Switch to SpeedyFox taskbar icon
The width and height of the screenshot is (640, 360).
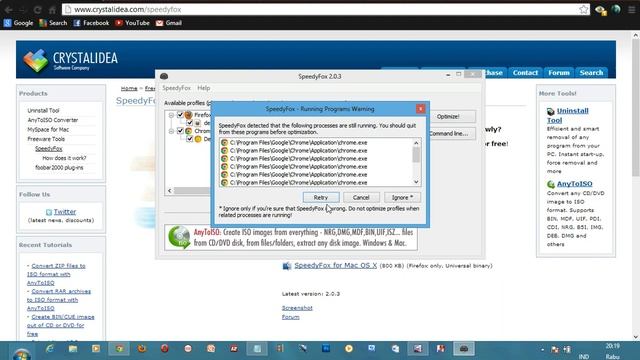(x=464, y=349)
